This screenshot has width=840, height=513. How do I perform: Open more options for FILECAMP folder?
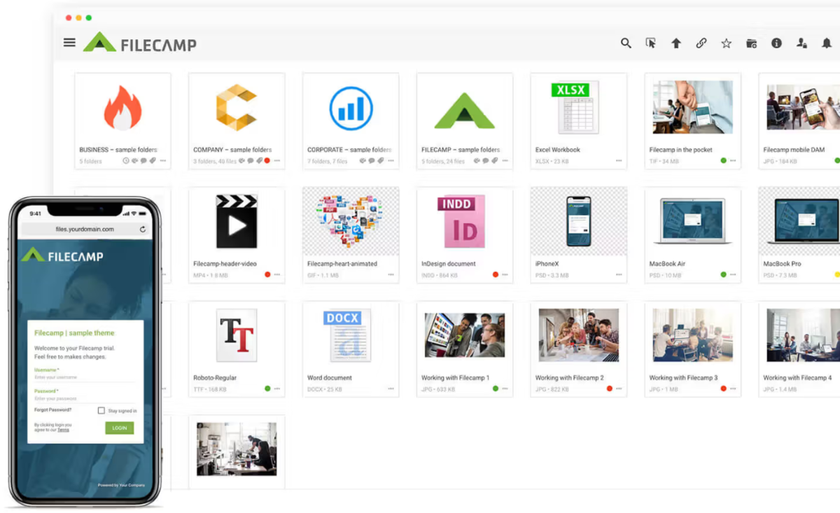[x=505, y=161]
